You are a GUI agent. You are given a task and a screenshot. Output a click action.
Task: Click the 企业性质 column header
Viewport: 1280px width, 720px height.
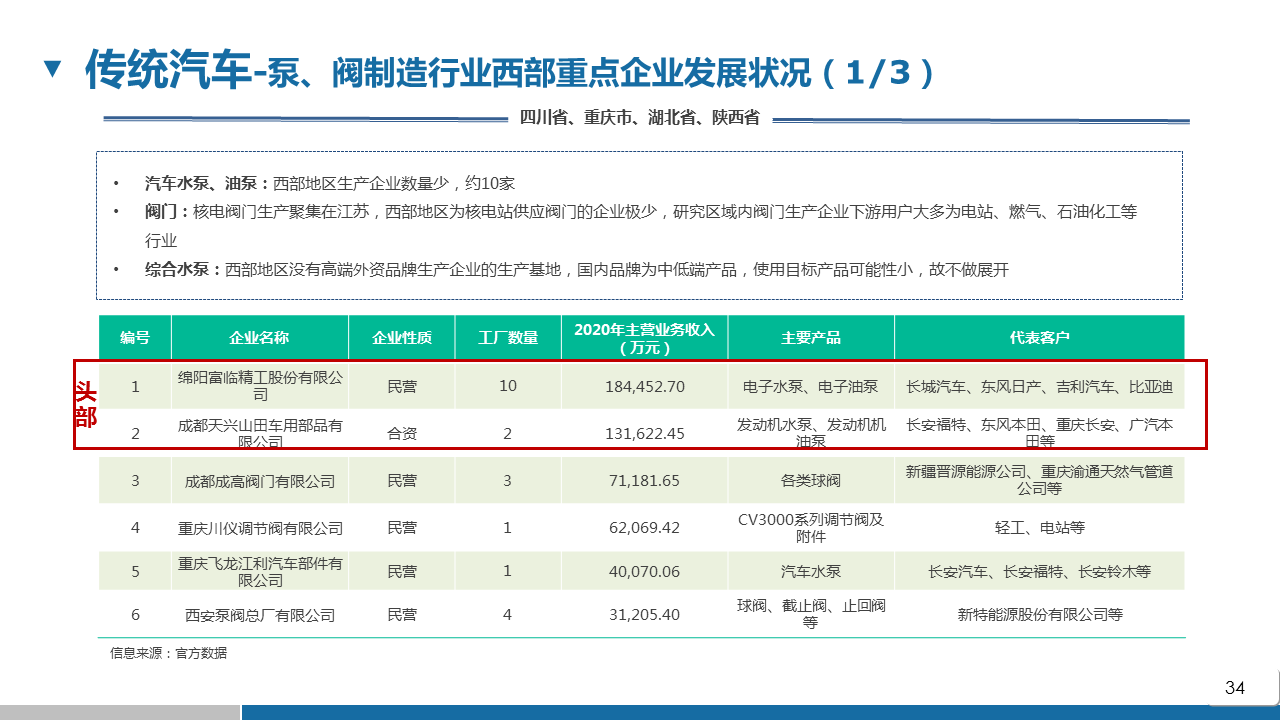point(401,337)
